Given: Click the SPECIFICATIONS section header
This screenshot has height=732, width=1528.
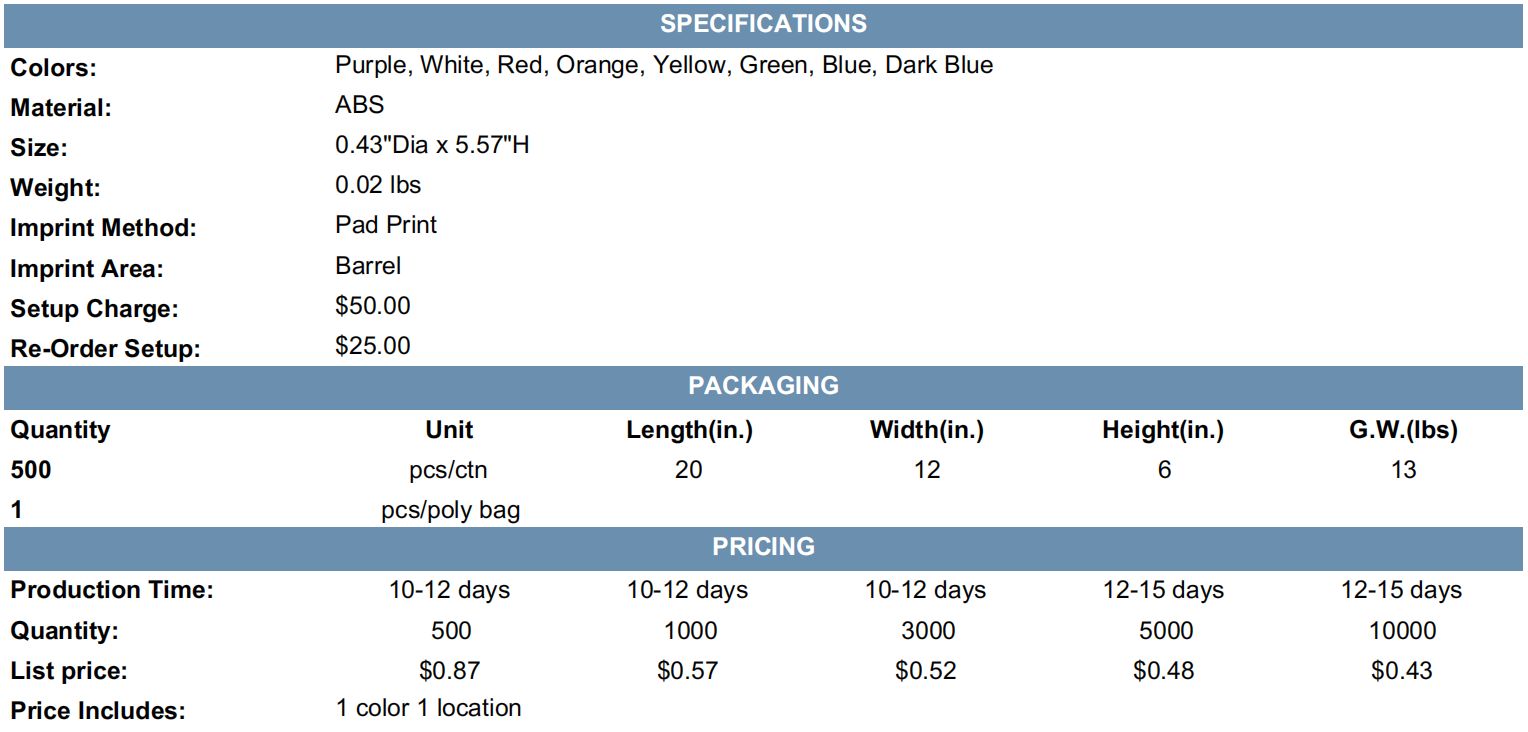Looking at the screenshot, I should pos(764,24).
